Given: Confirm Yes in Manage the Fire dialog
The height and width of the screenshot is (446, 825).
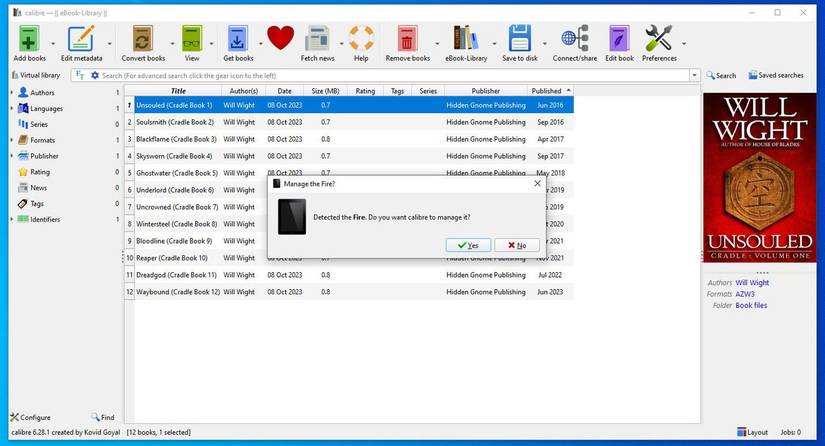Looking at the screenshot, I should 468,245.
